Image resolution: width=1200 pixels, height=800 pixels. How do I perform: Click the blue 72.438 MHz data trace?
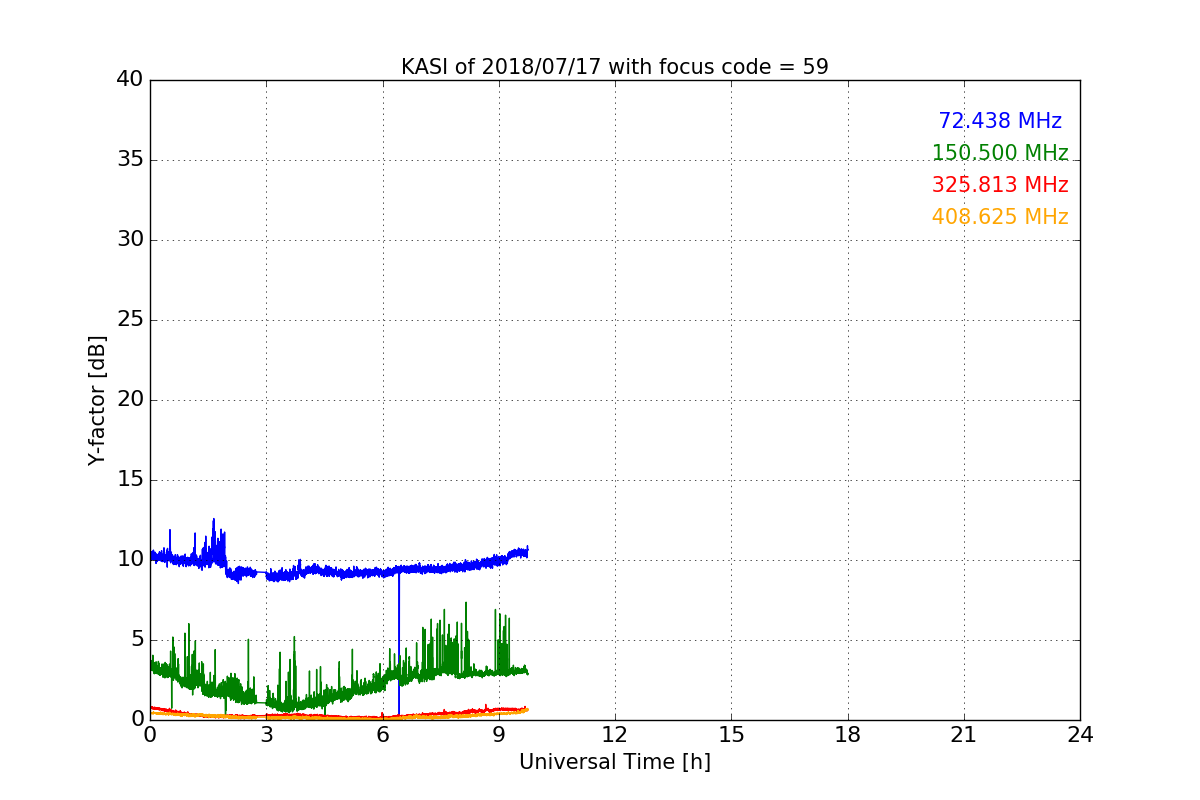340,571
